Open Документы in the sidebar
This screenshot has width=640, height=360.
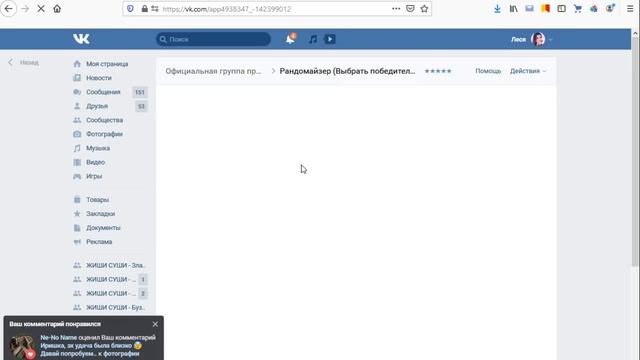[103, 228]
